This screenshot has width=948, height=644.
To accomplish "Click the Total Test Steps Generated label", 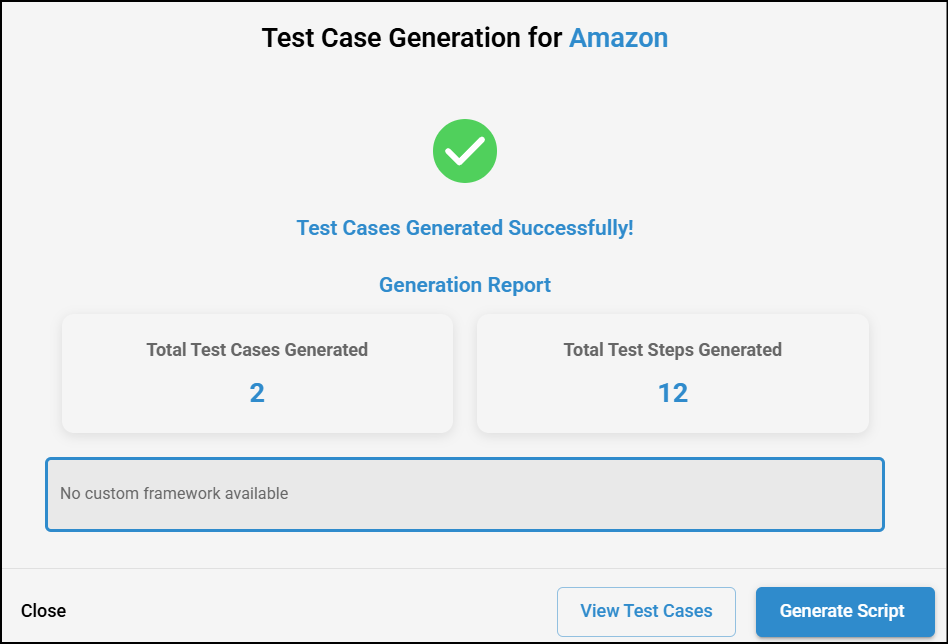I will 672,350.
